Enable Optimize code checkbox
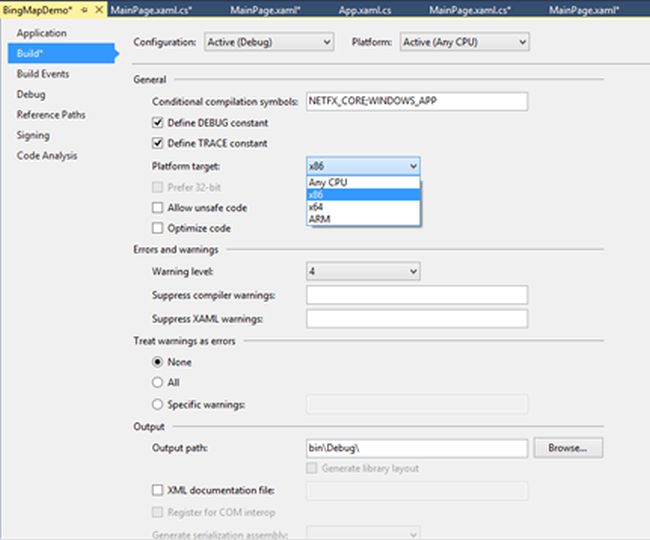This screenshot has height=540, width=650. click(x=158, y=228)
